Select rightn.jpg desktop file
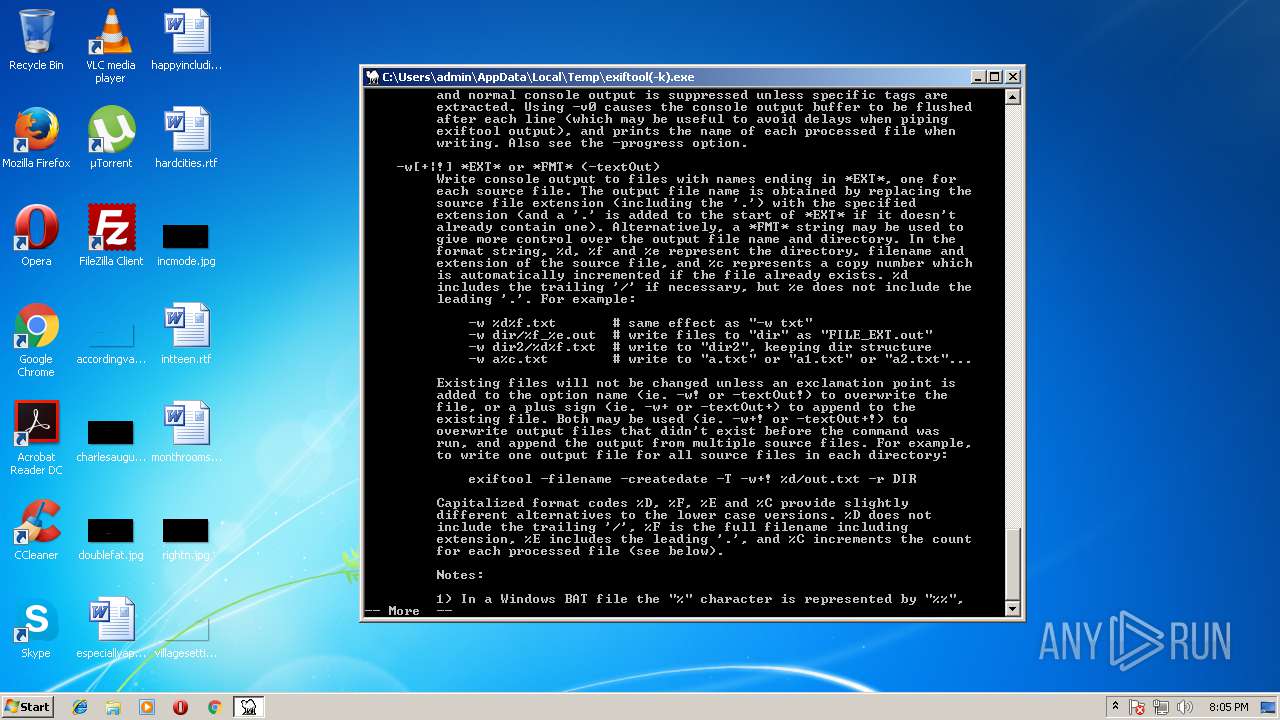1280x720 pixels. click(x=186, y=538)
